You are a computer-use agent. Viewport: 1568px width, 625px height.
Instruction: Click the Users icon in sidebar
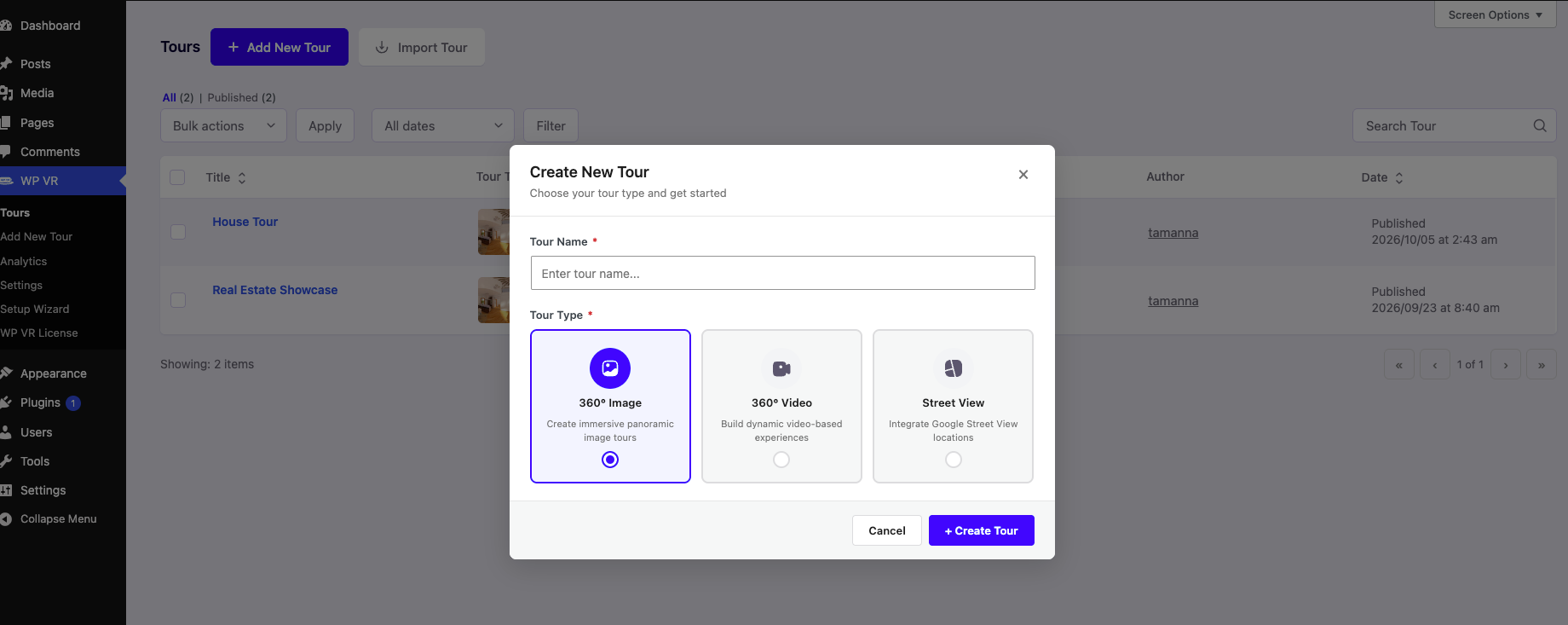[x=5, y=432]
